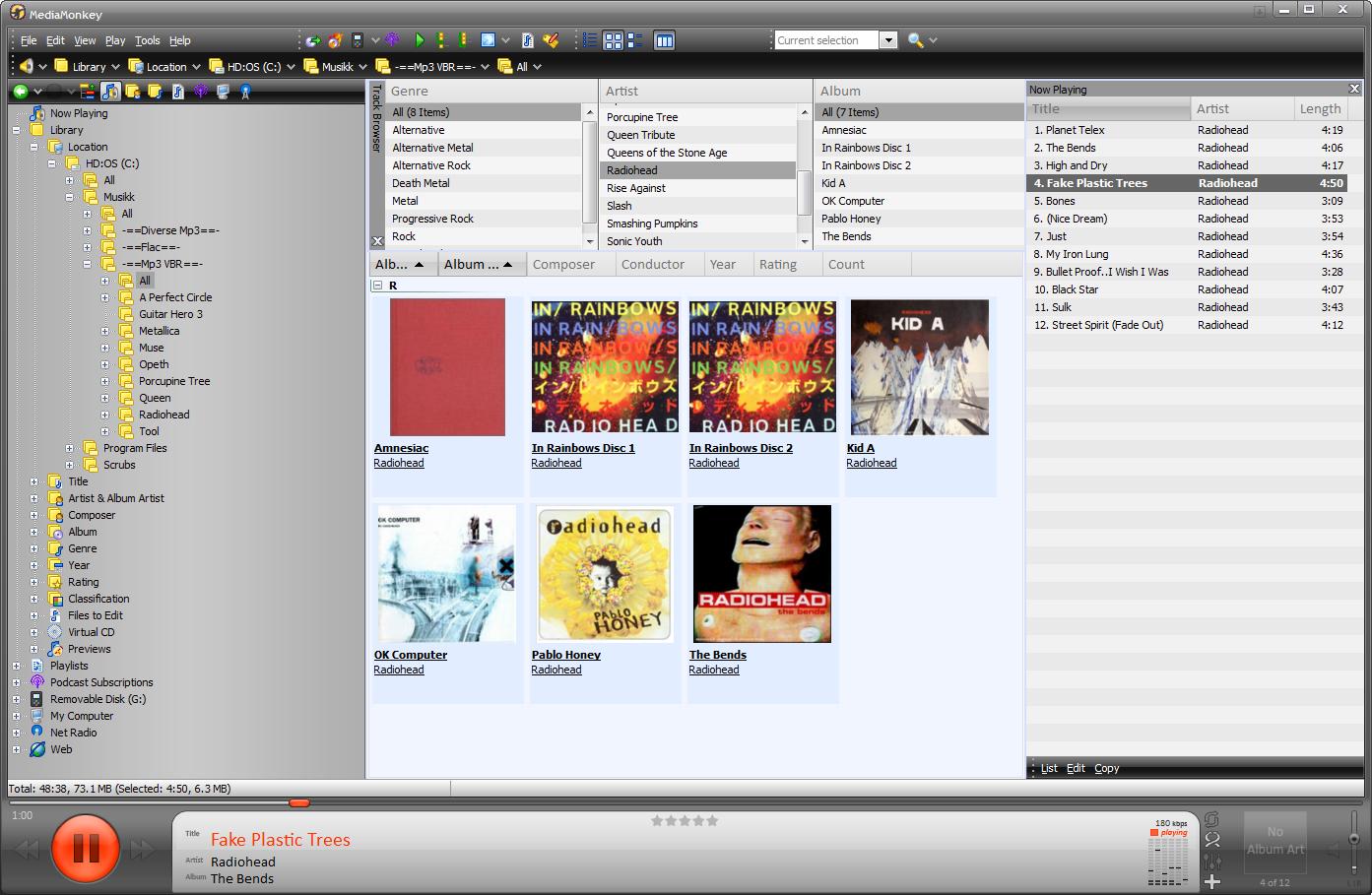Viewport: 1372px width, 895px height.
Task: Open the search field dropdown arrow
Action: pos(888,40)
